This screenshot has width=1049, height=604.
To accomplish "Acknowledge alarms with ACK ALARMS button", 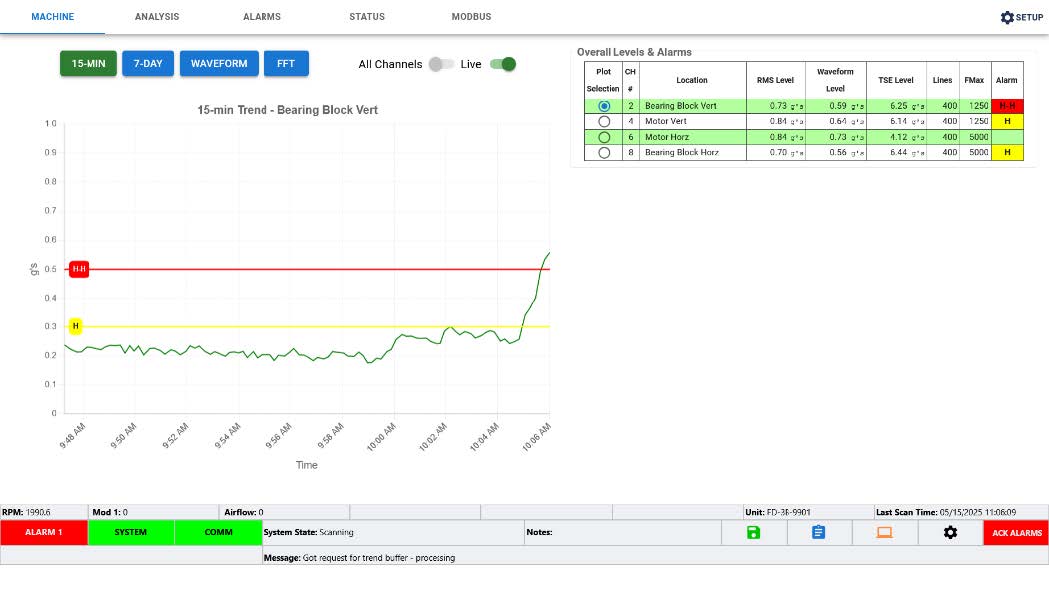I will tap(1016, 532).
